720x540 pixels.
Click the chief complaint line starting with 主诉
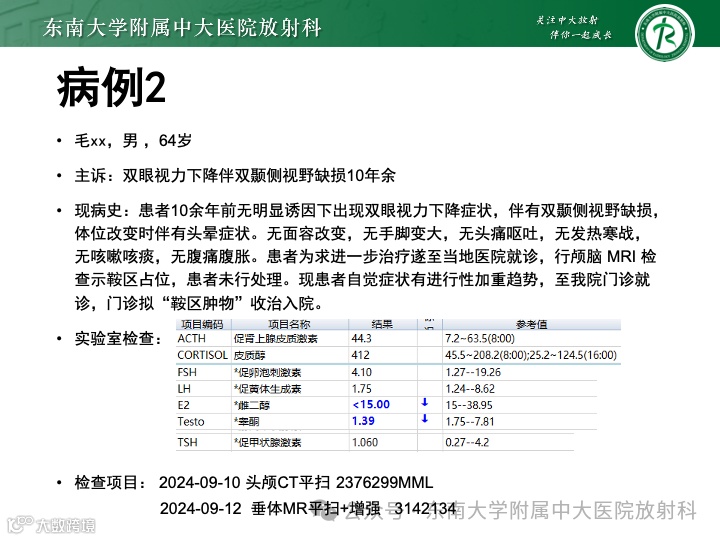235,175
